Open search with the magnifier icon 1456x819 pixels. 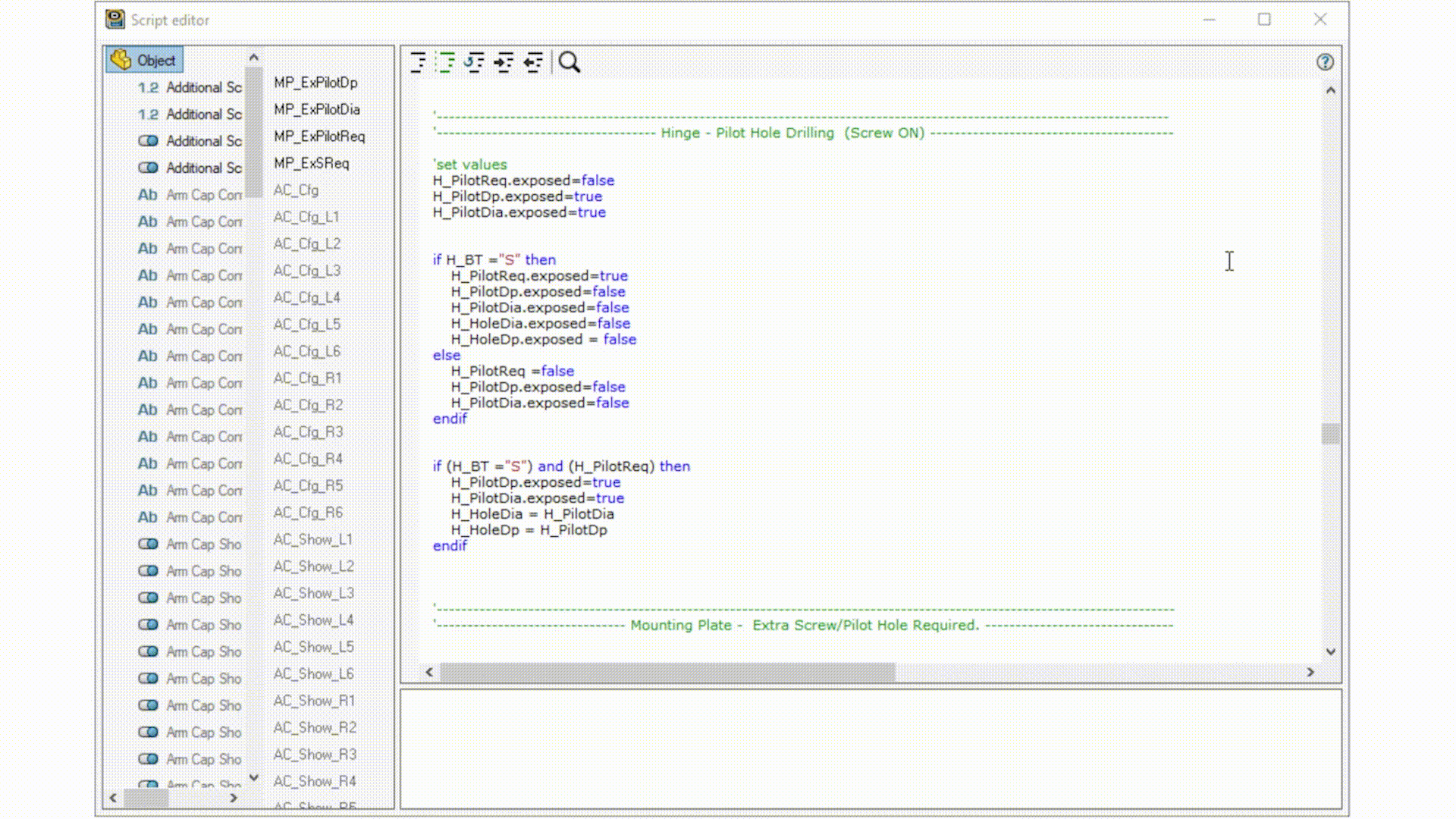point(570,62)
